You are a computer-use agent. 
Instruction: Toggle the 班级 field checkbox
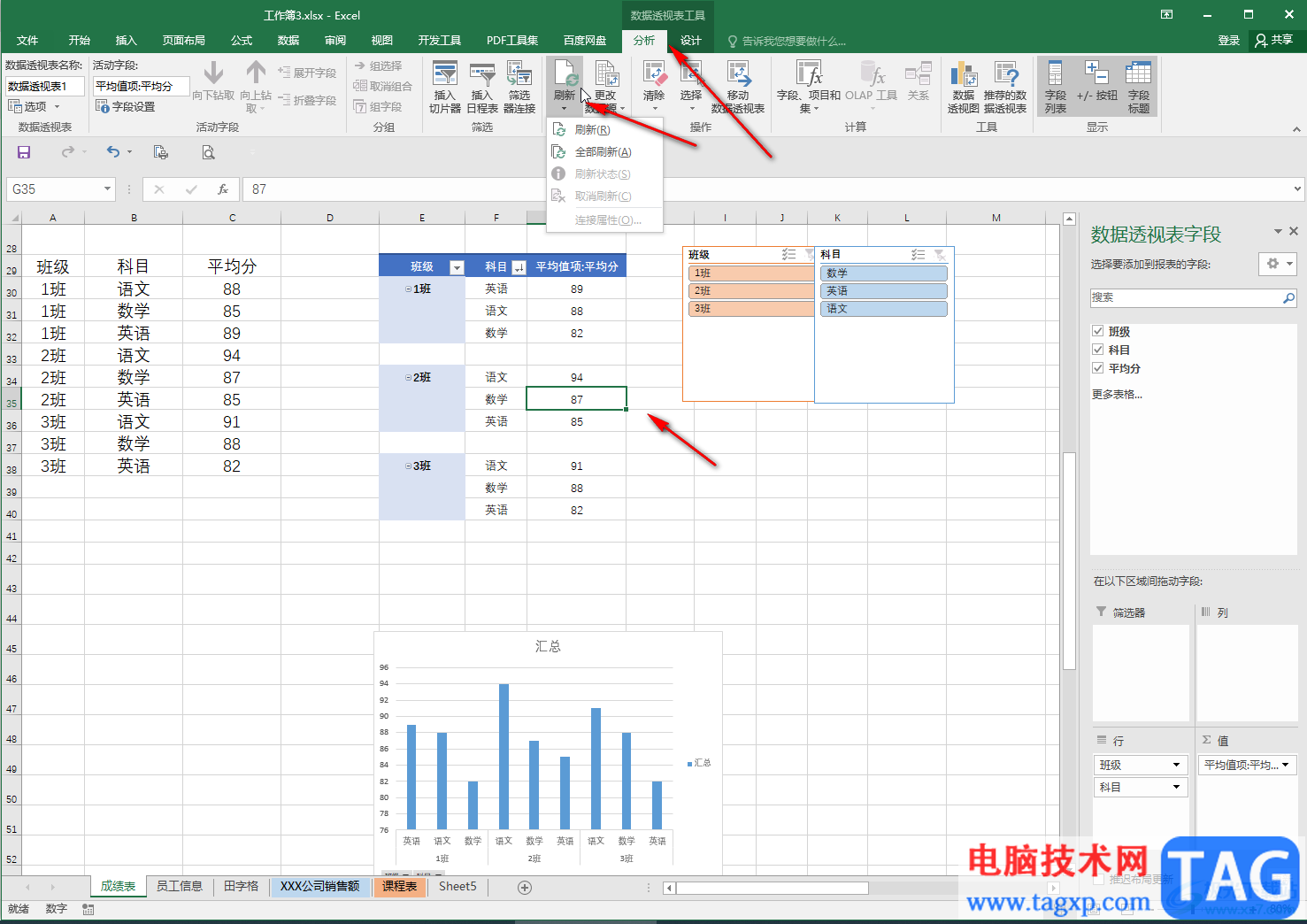pyautogui.click(x=1098, y=331)
